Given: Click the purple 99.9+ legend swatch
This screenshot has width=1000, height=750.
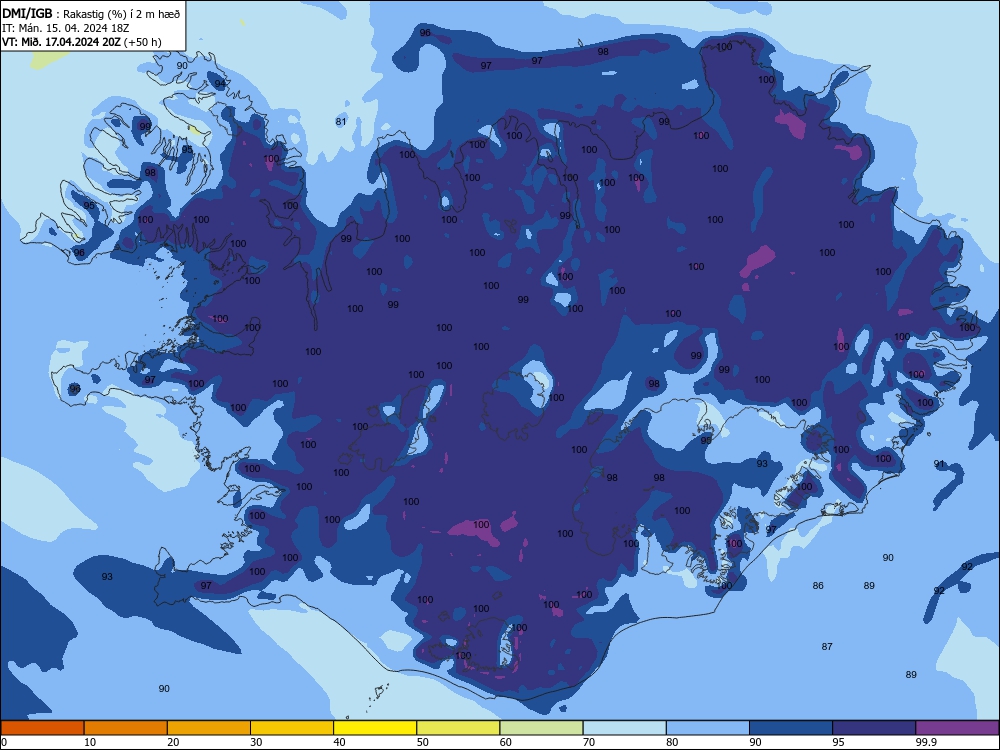Looking at the screenshot, I should 957,728.
